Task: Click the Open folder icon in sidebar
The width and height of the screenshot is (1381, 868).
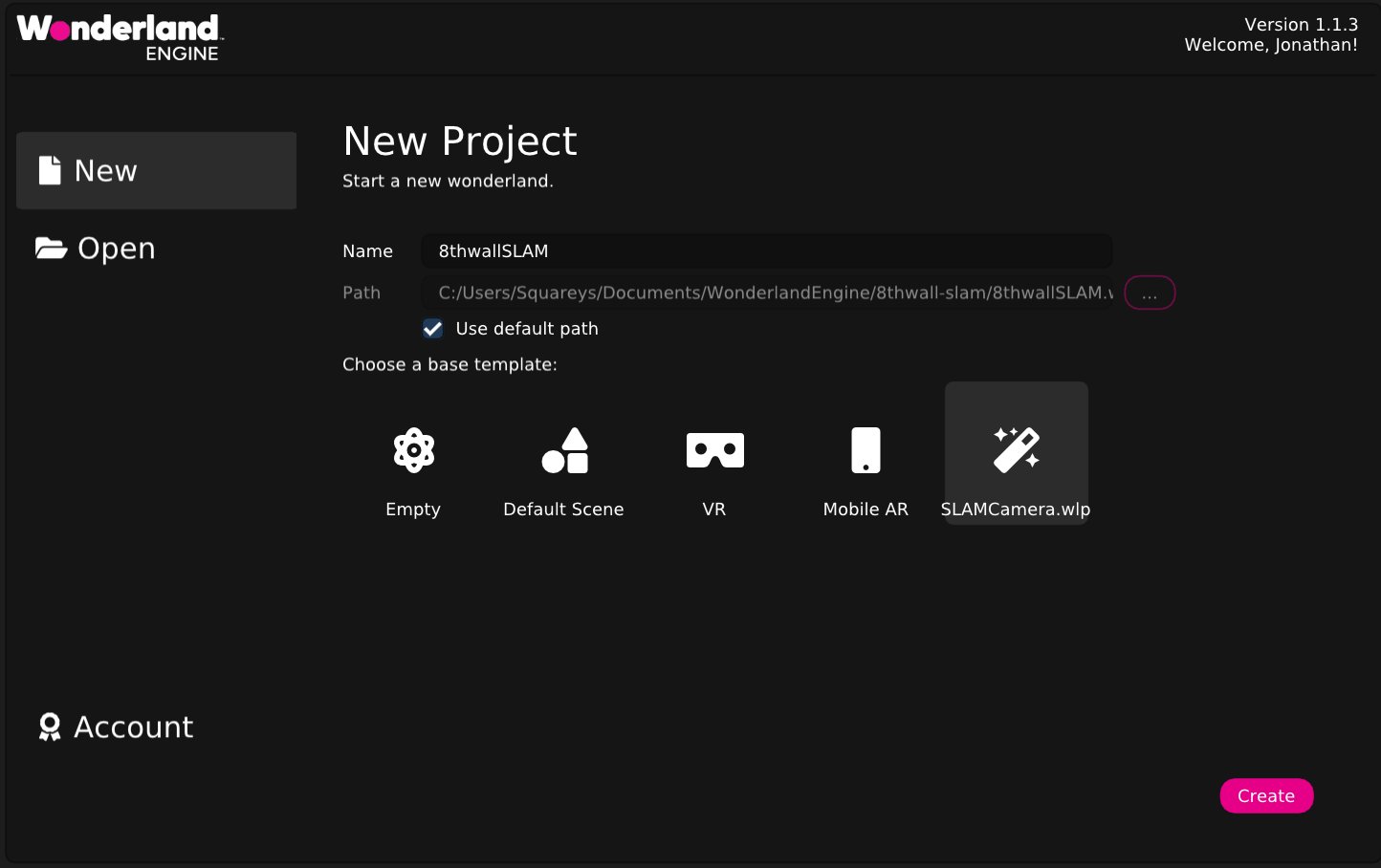Action: 50,248
